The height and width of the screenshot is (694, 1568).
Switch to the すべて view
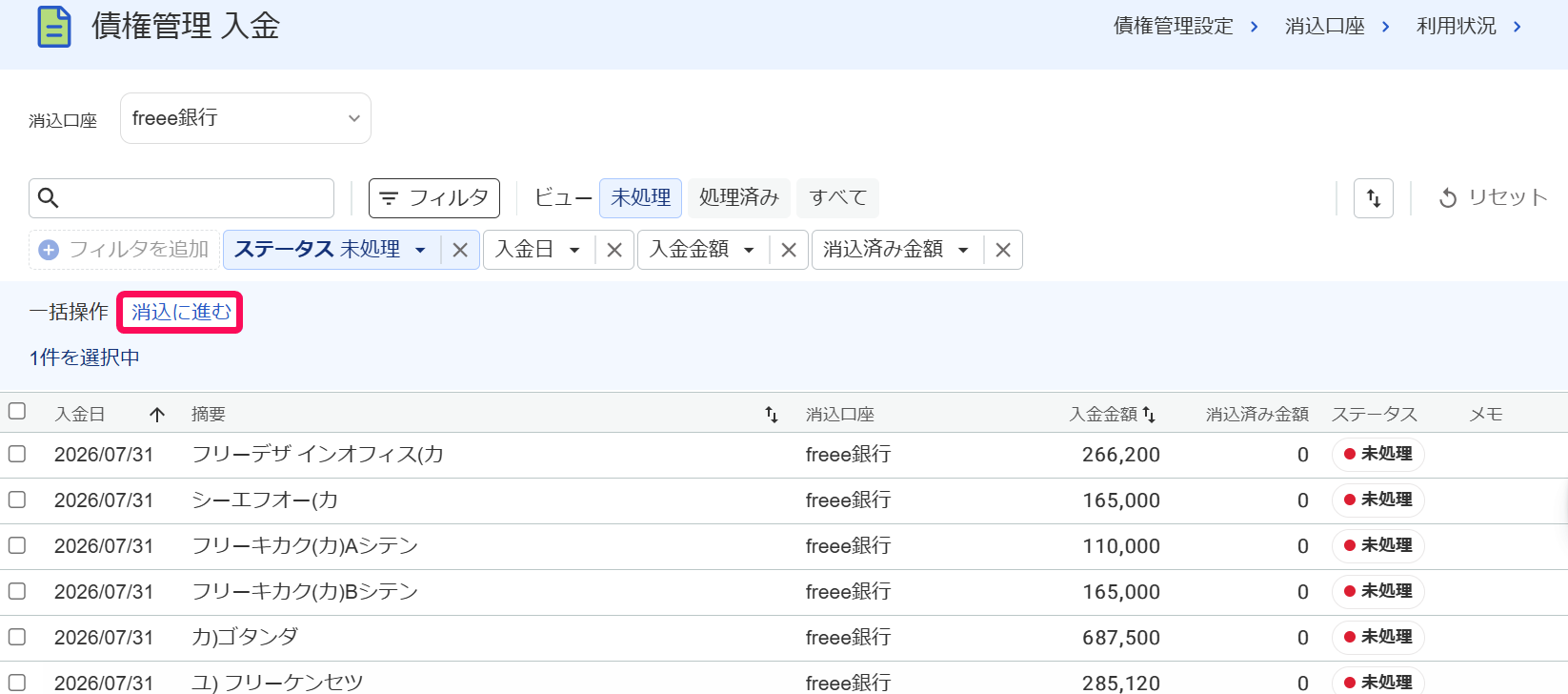(838, 198)
